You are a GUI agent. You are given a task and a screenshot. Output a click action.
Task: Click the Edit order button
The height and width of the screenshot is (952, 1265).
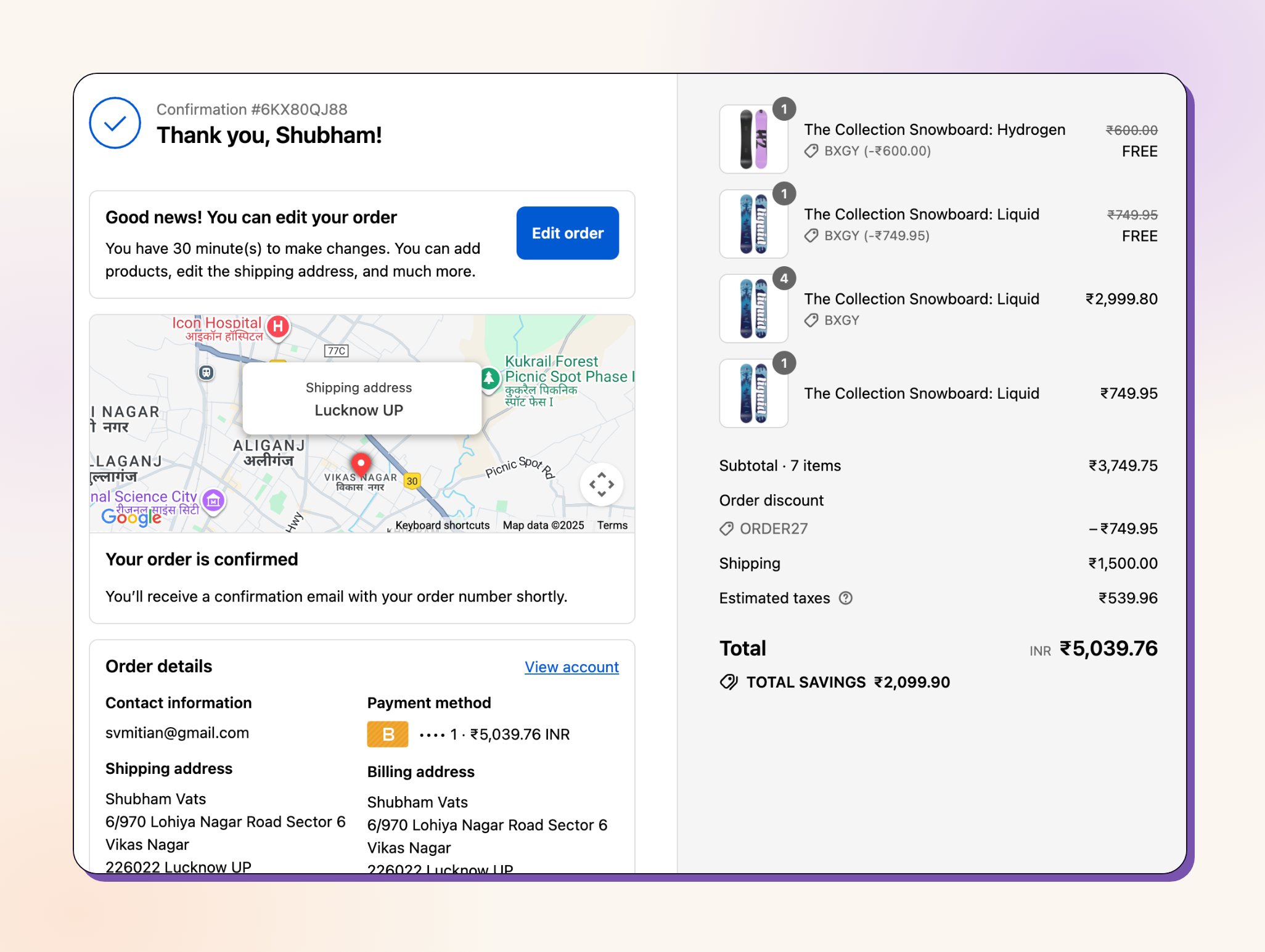[x=567, y=233]
